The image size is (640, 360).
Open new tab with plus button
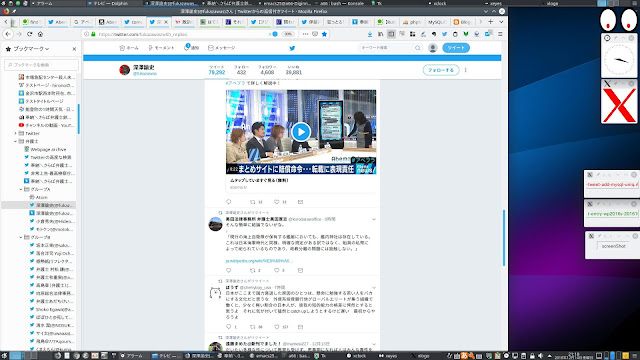[x=491, y=22]
